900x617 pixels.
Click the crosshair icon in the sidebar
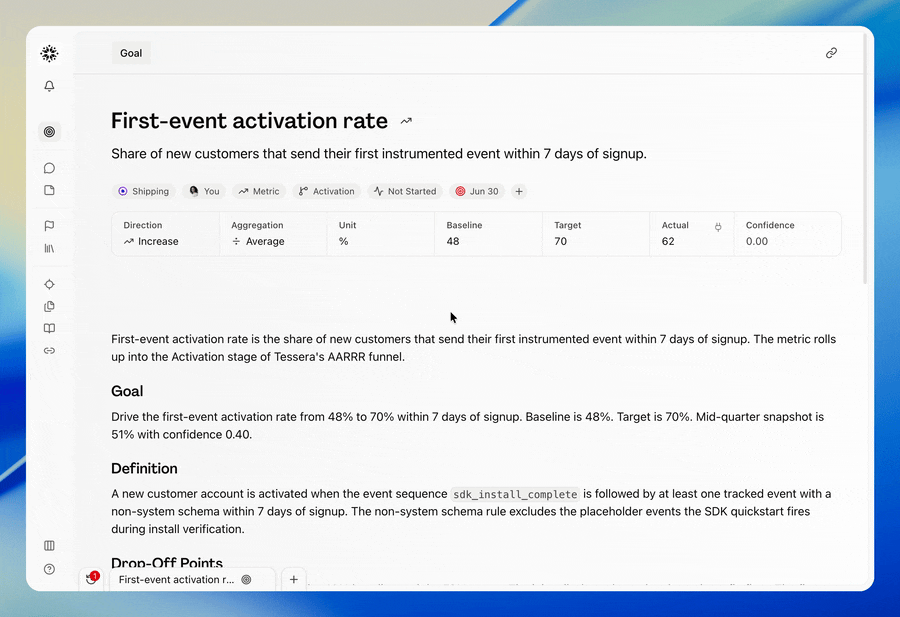tap(49, 284)
